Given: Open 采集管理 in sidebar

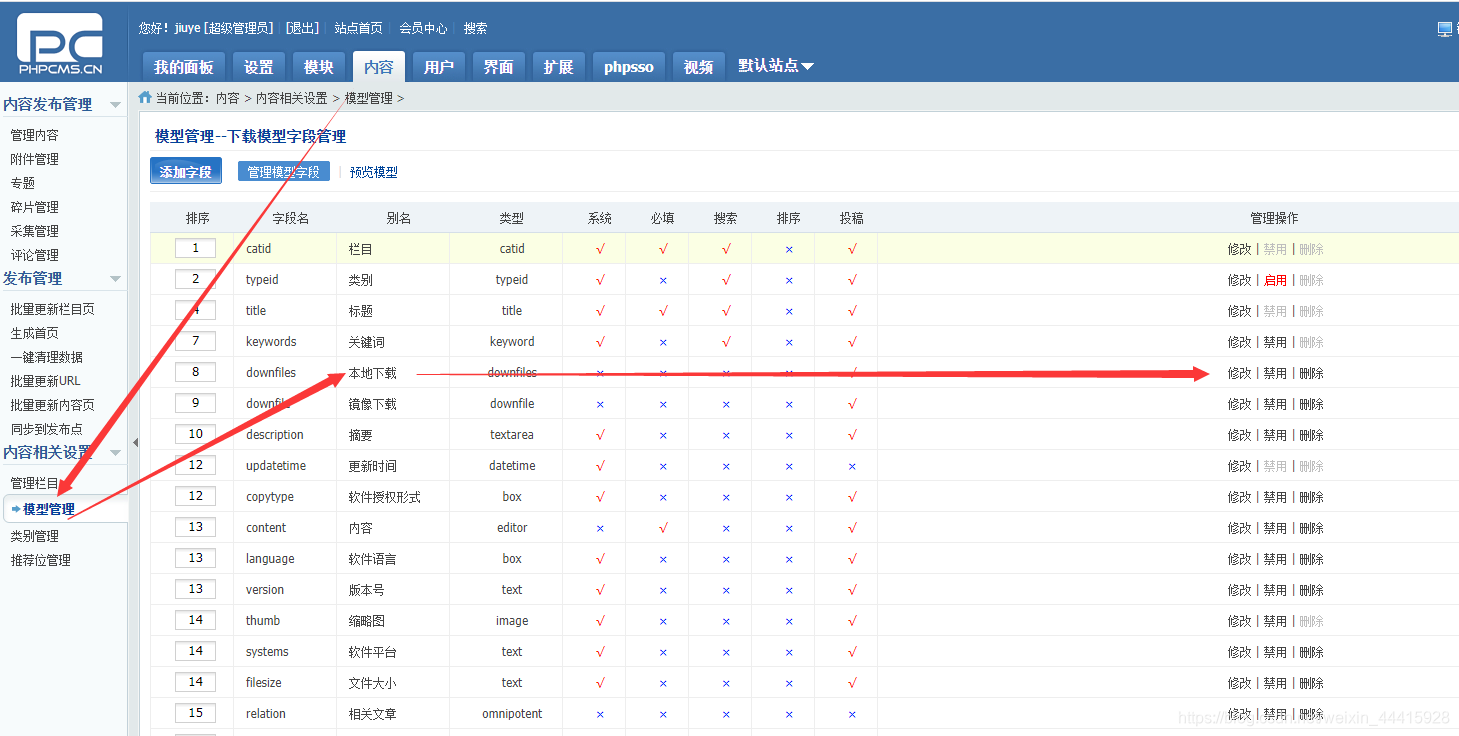Looking at the screenshot, I should coord(35,231).
